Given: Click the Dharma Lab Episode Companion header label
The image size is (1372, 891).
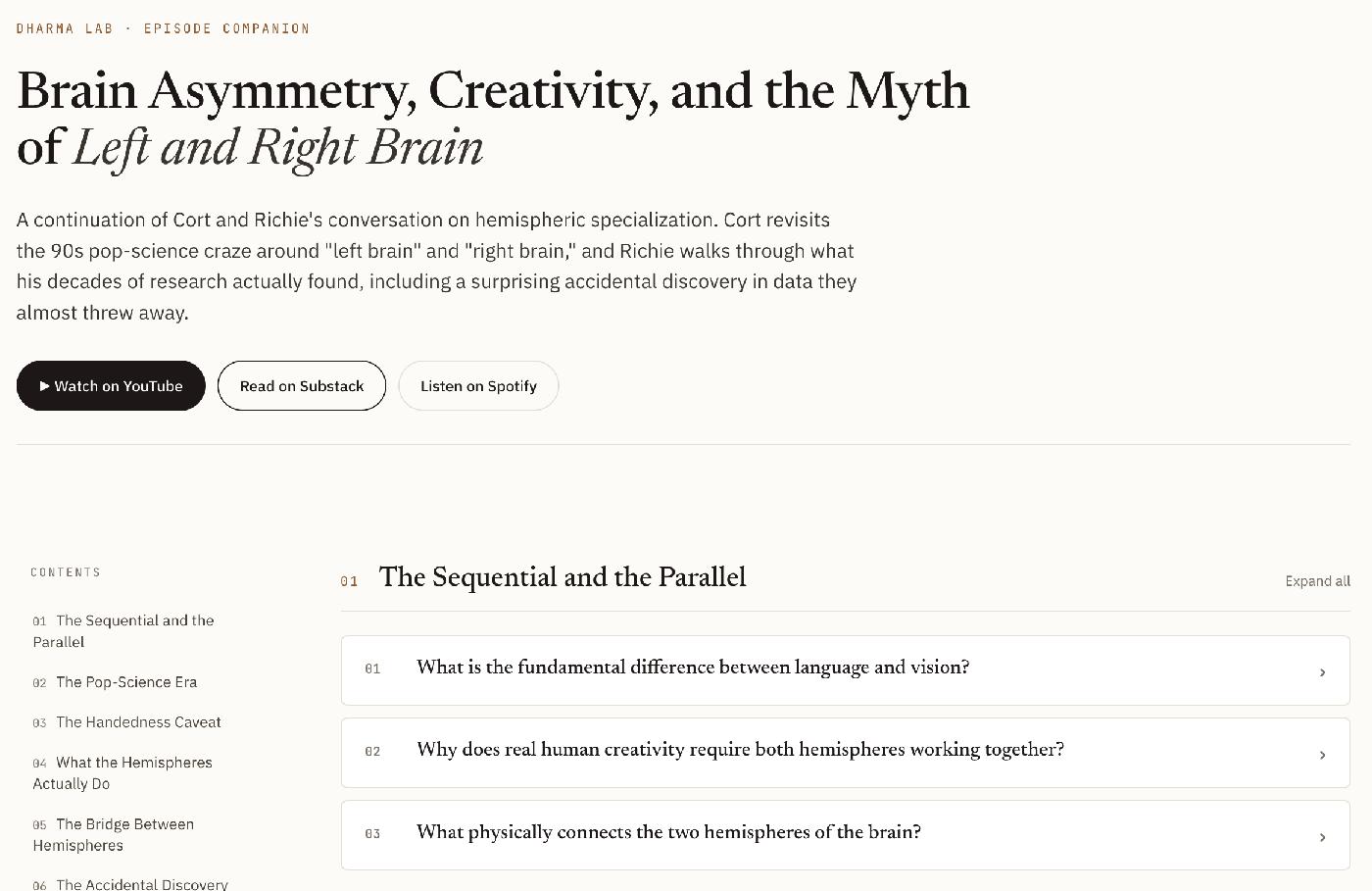Looking at the screenshot, I should [163, 28].
